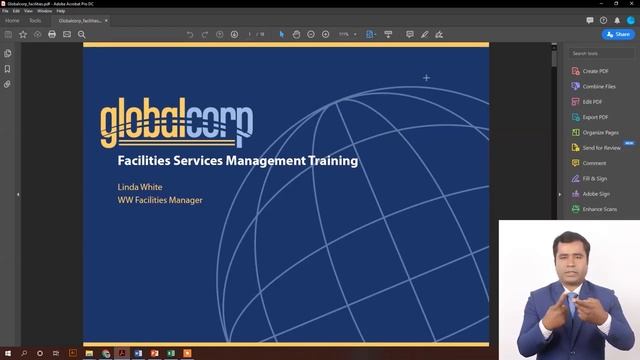Open the find text magnifier
The image size is (640, 360).
coord(82,35)
